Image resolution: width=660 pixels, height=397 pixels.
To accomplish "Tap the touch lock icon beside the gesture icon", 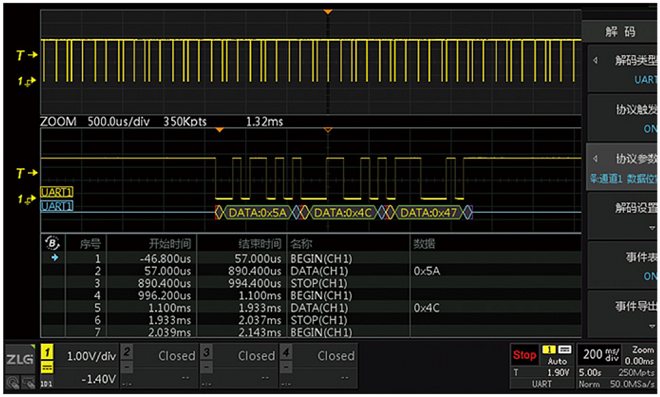I will coord(28,383).
